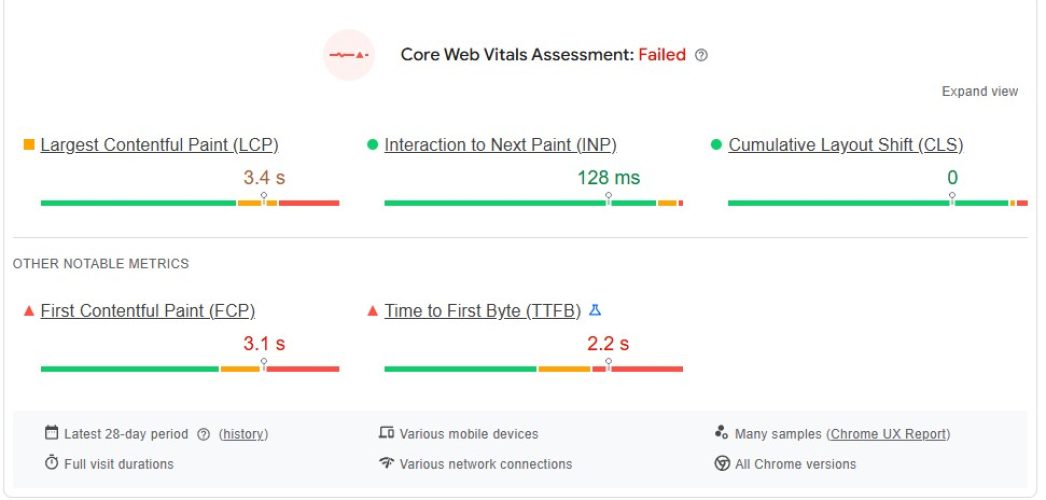1046x500 pixels.
Task: Click the mobile devices icon
Action: click(x=386, y=433)
